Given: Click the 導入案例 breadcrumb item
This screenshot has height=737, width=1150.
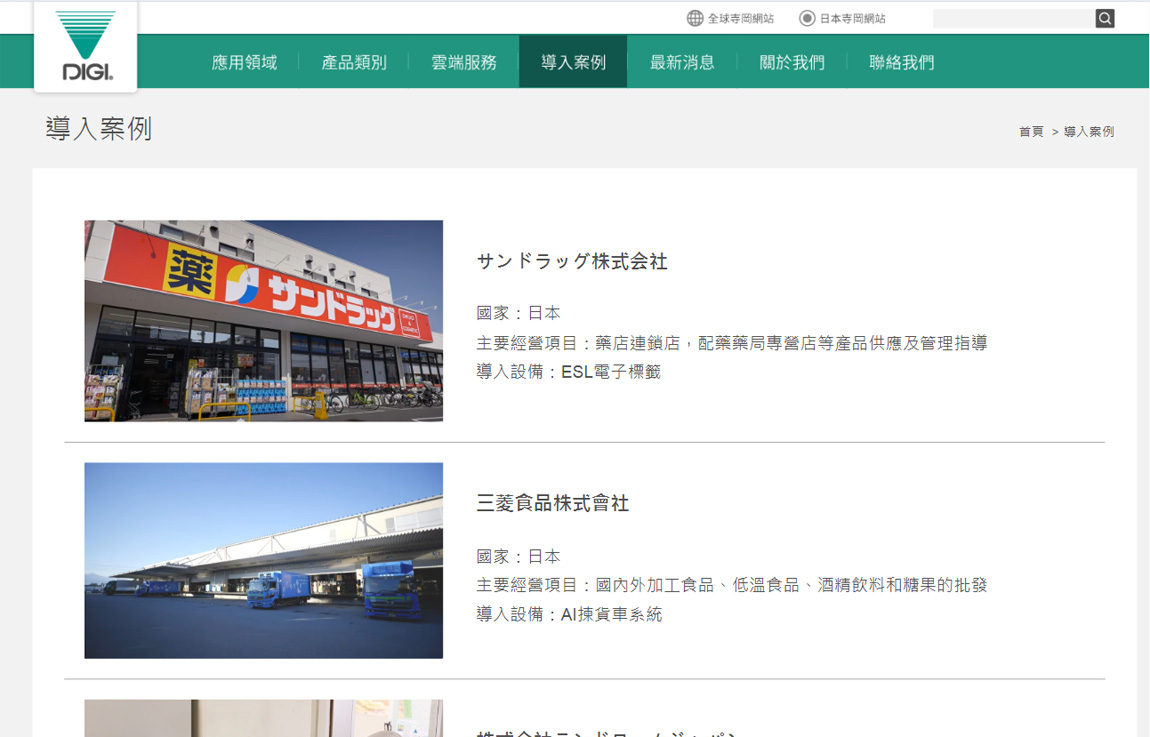Looking at the screenshot, I should pos(1088,132).
